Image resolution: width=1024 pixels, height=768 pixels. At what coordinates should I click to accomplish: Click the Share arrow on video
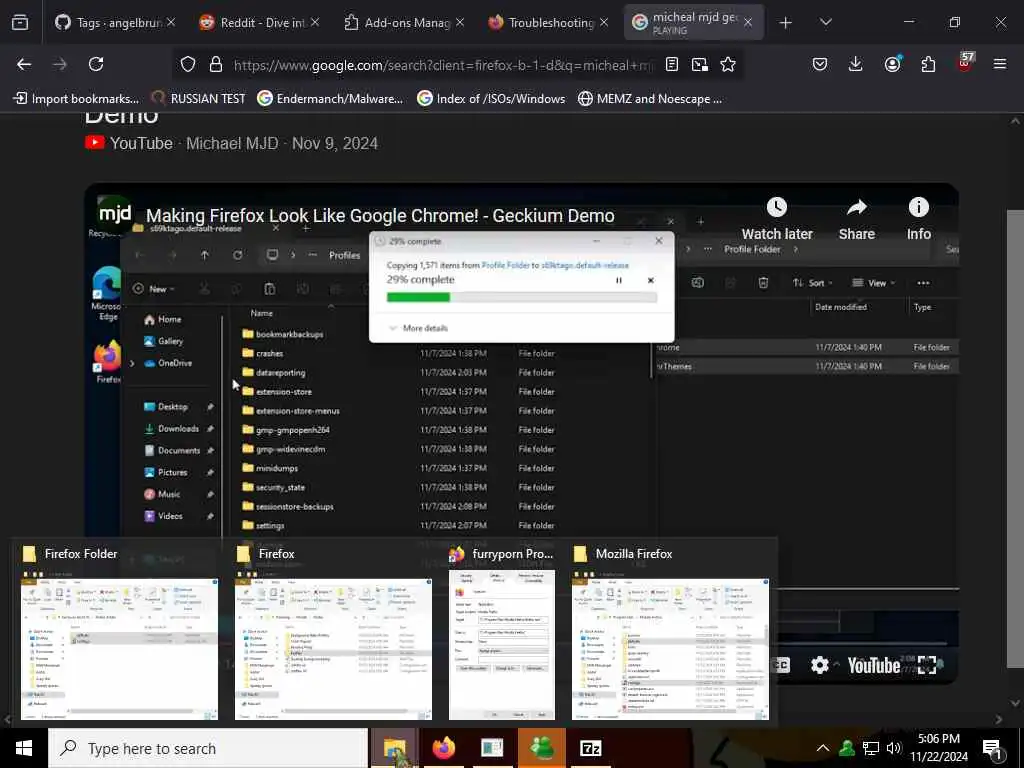(x=856, y=208)
